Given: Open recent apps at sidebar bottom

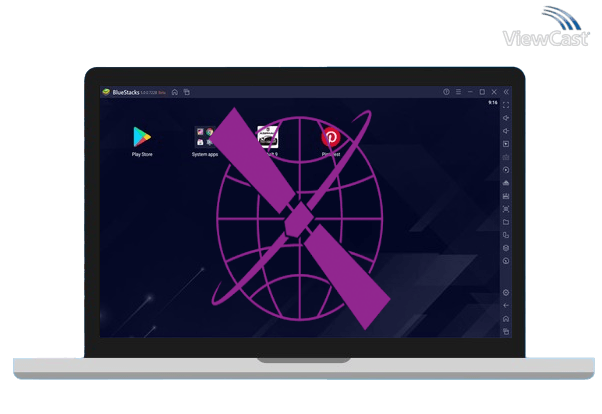Looking at the screenshot, I should pyautogui.click(x=506, y=331).
